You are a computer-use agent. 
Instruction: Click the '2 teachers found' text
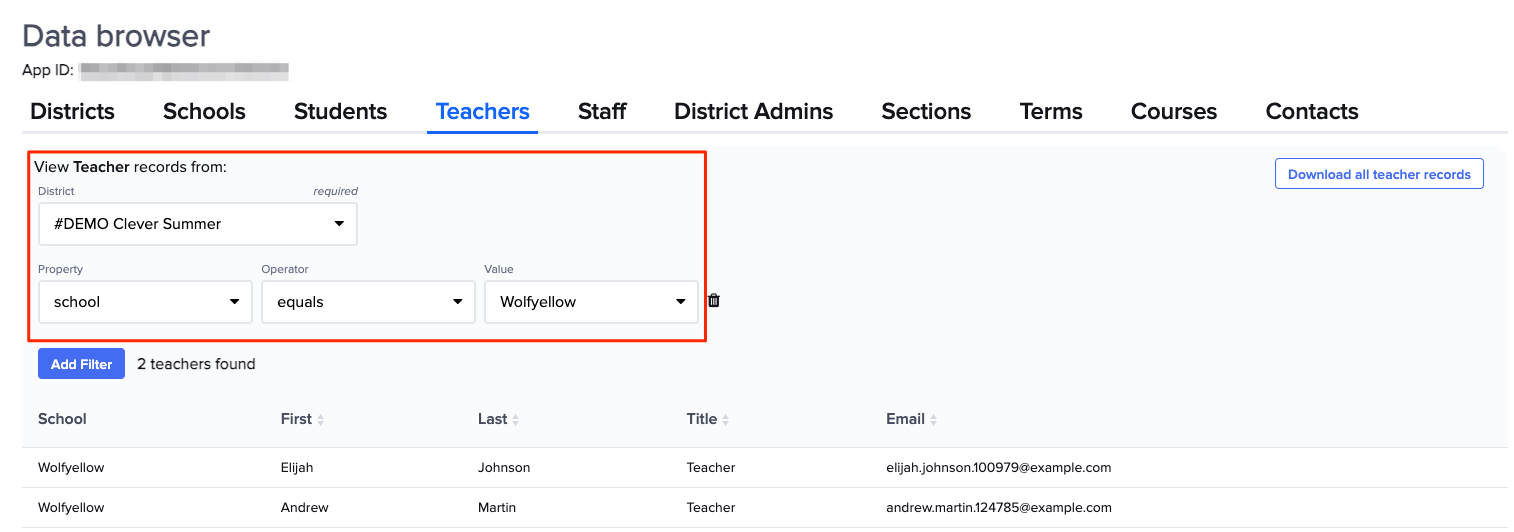coord(196,364)
